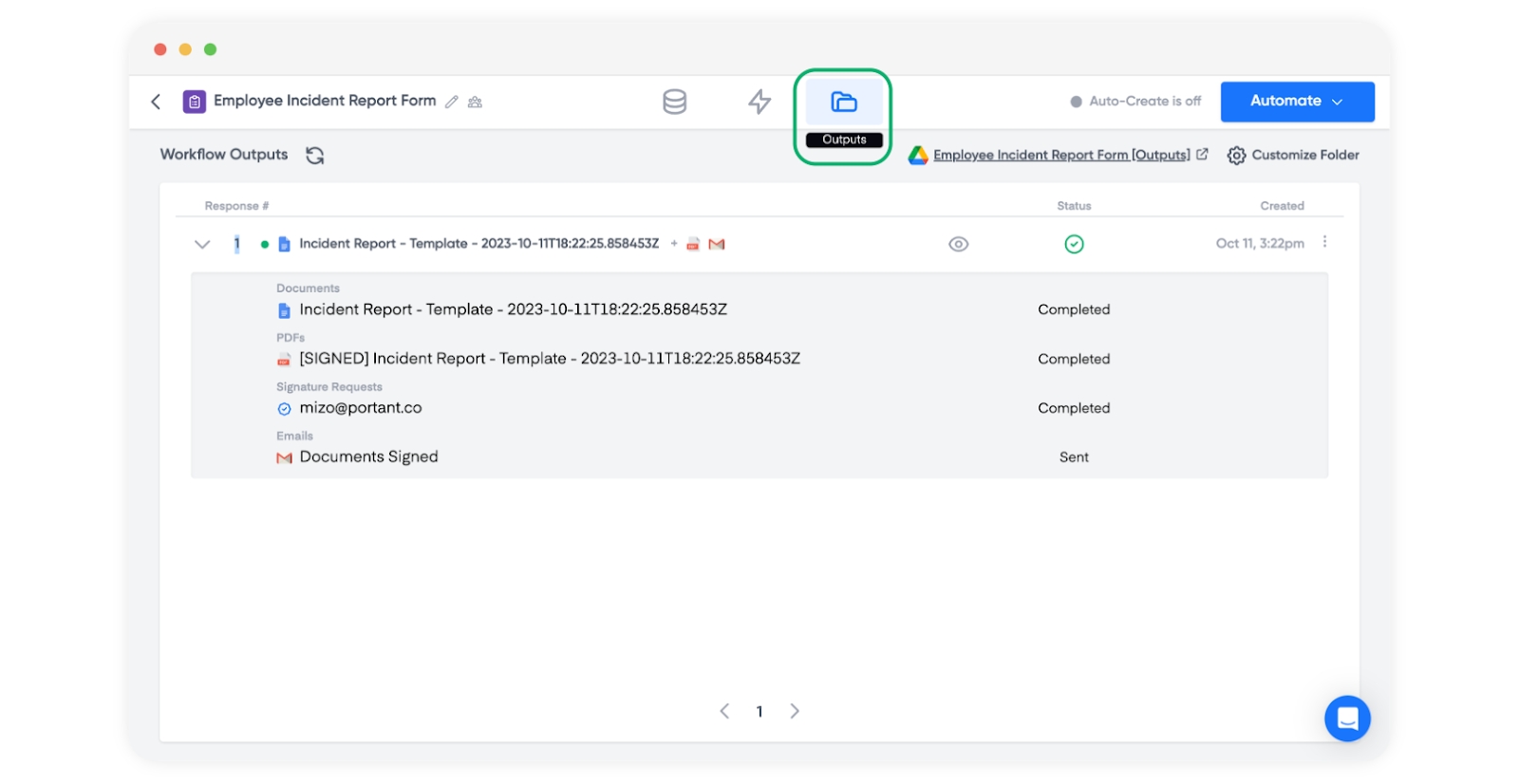This screenshot has width=1519, height=784.
Task: Open the chat support bubble
Action: click(1347, 719)
